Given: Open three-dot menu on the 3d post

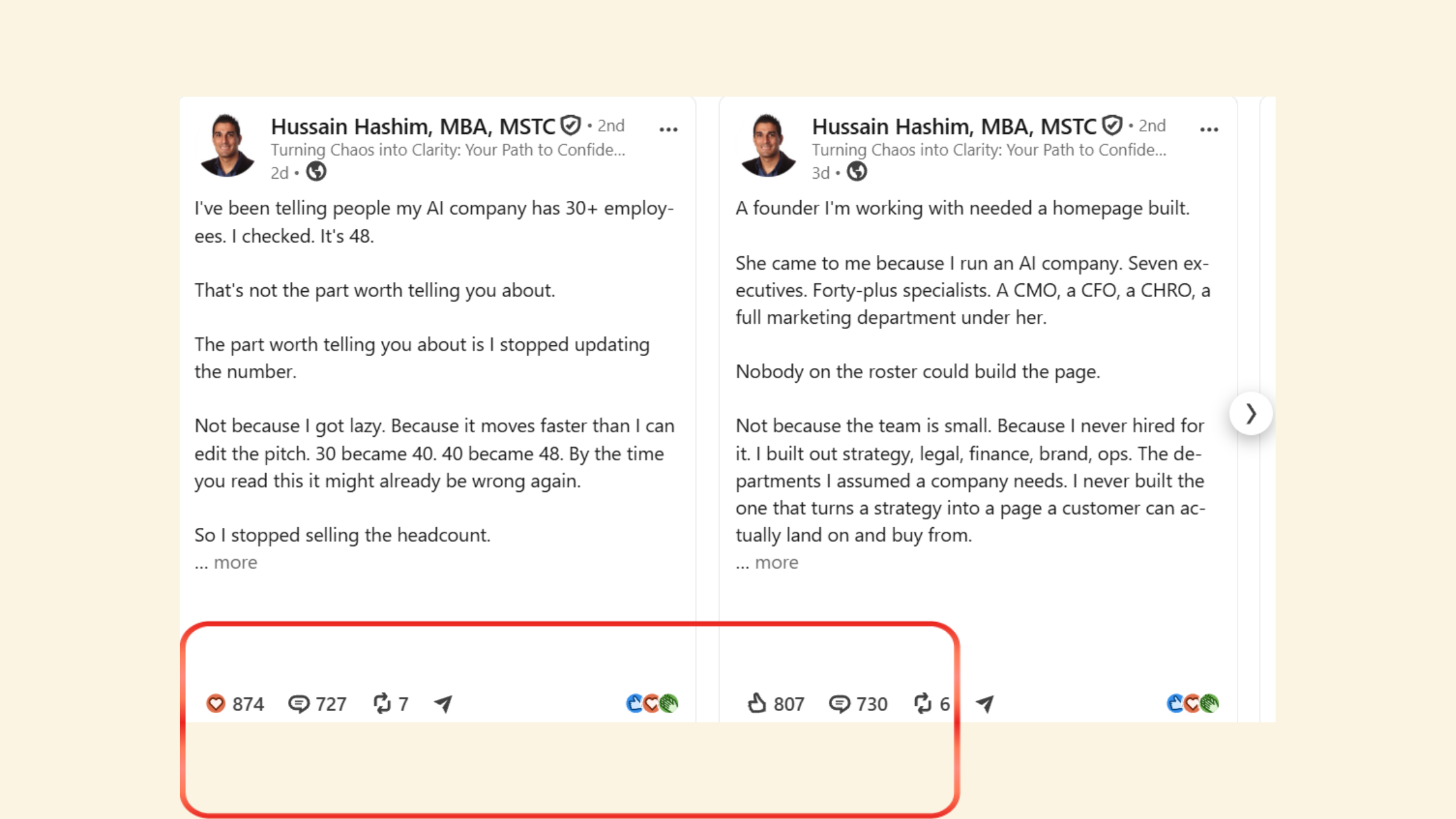Looking at the screenshot, I should click(x=1209, y=129).
